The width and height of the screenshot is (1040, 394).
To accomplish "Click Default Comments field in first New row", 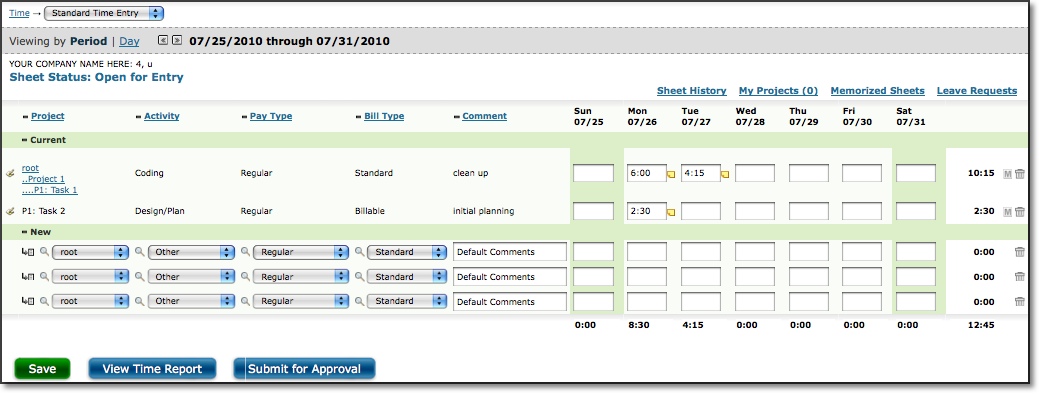I will point(510,252).
